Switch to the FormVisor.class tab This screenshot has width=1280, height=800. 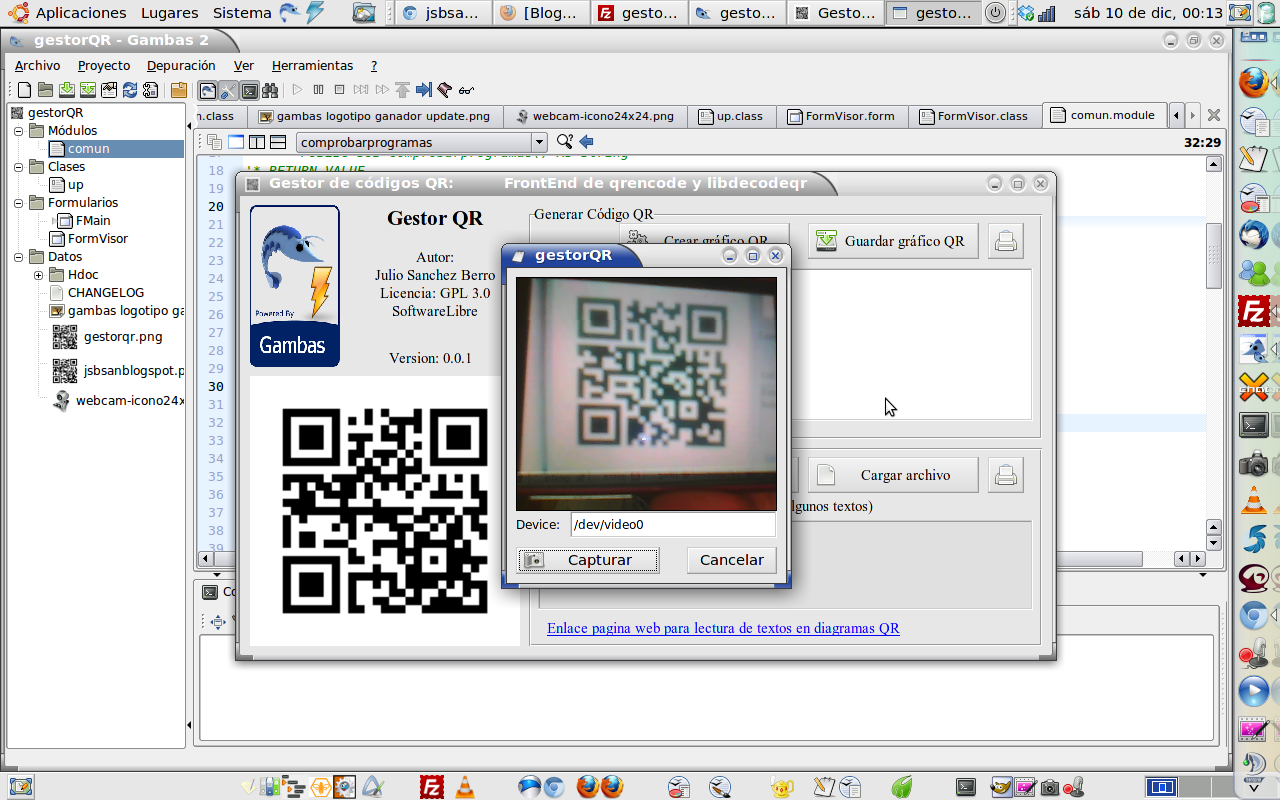coord(973,116)
